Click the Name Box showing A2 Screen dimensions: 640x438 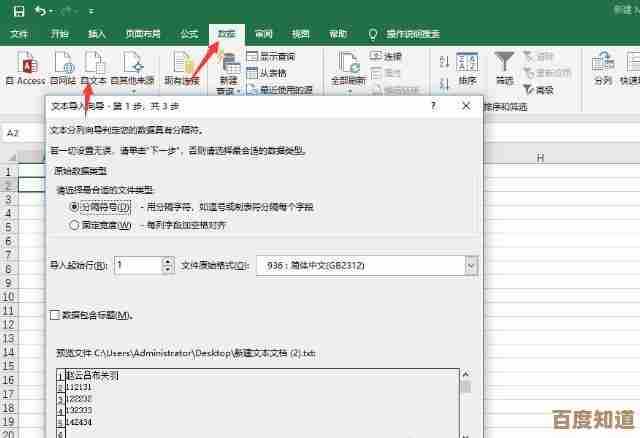point(24,133)
